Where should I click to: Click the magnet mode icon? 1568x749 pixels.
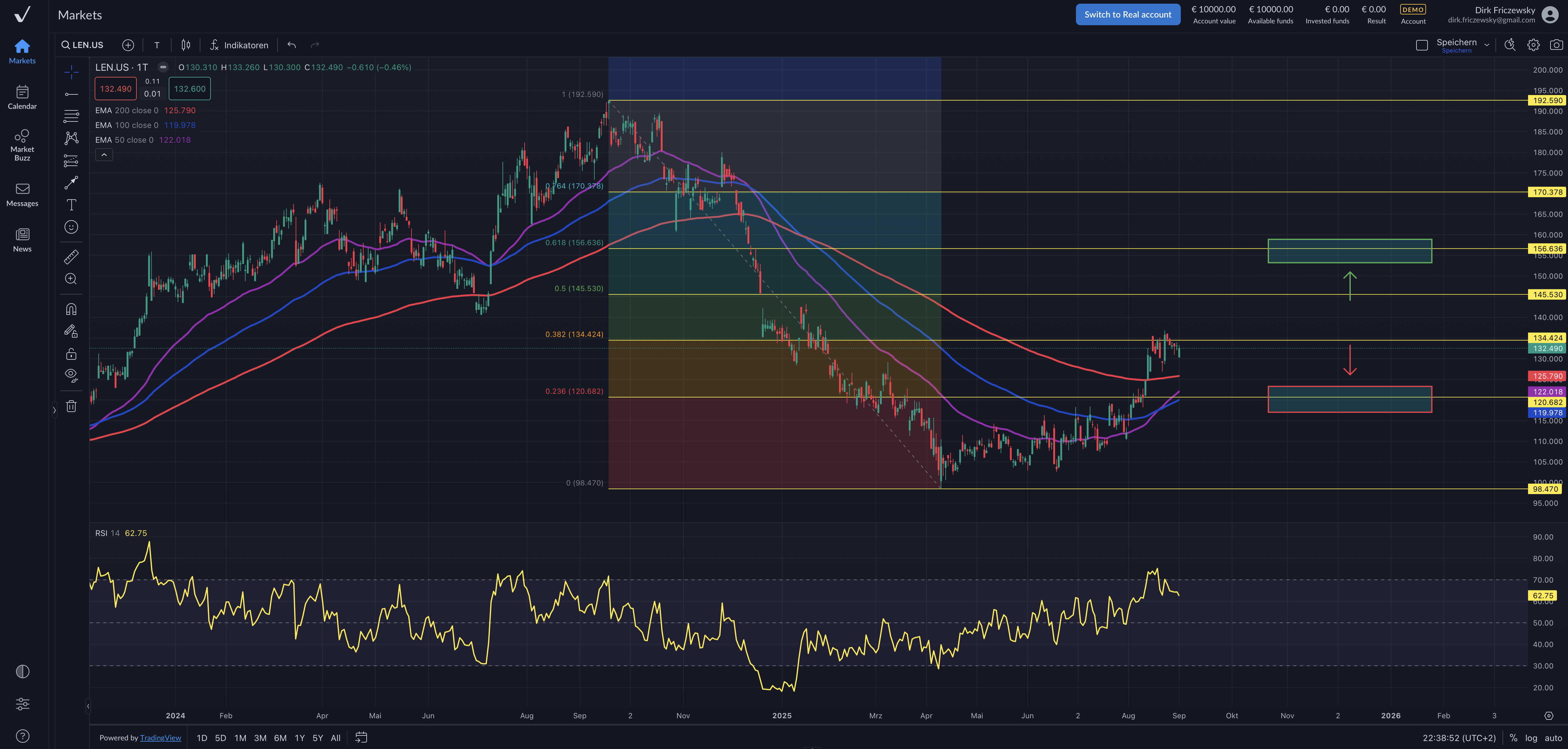71,309
